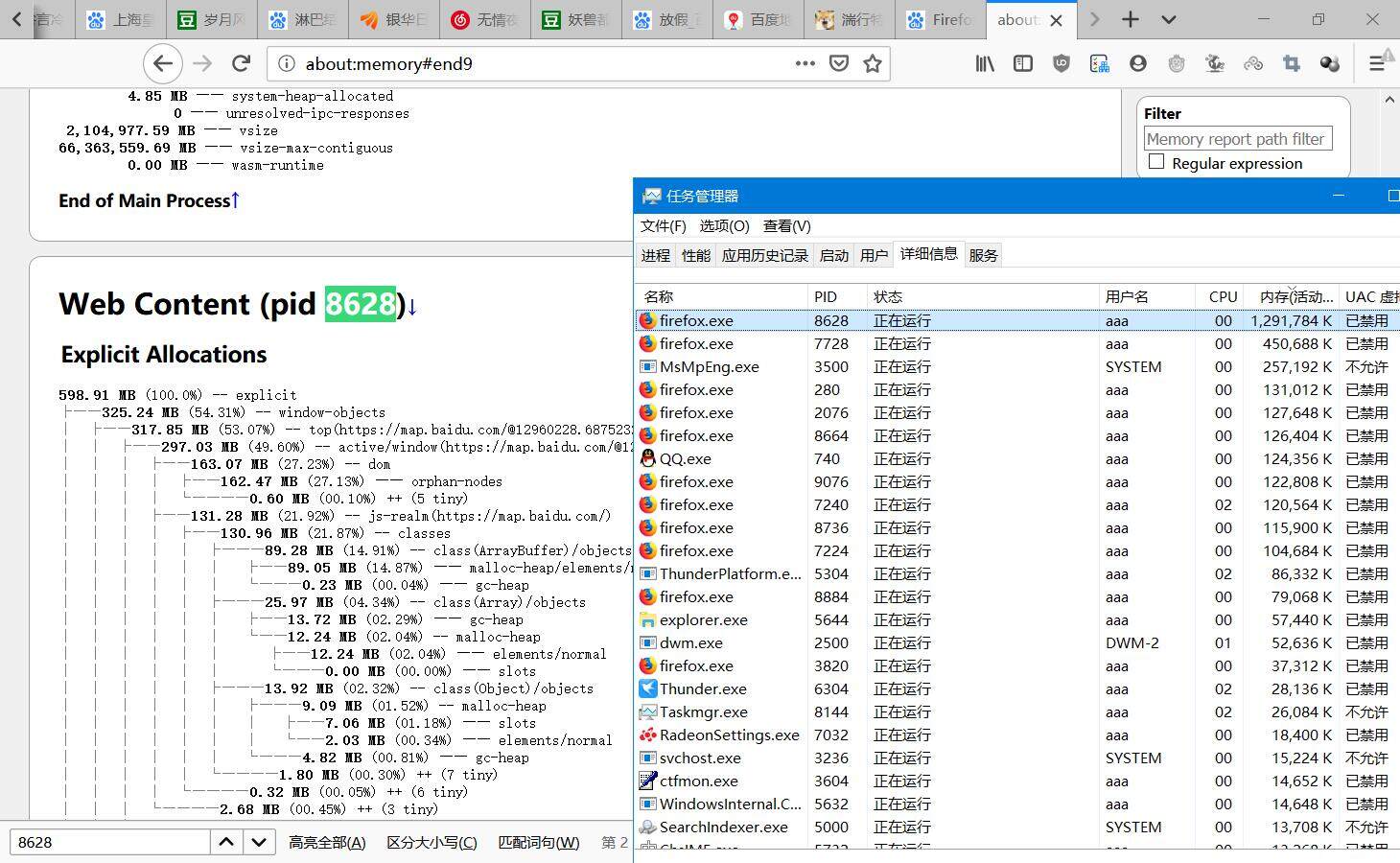
Task: Open 选项(O) menu in Task Manager
Action: pos(724,225)
